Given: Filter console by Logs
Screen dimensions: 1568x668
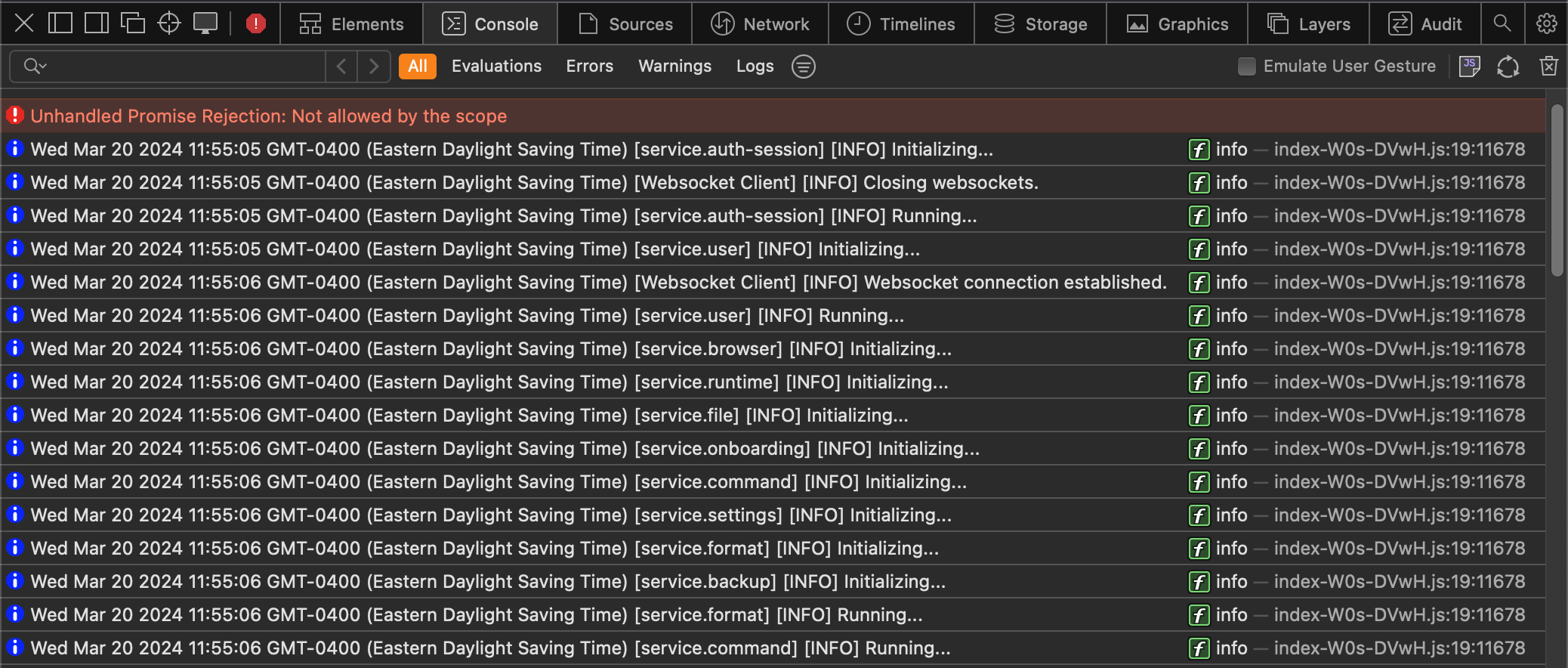Looking at the screenshot, I should tap(755, 66).
